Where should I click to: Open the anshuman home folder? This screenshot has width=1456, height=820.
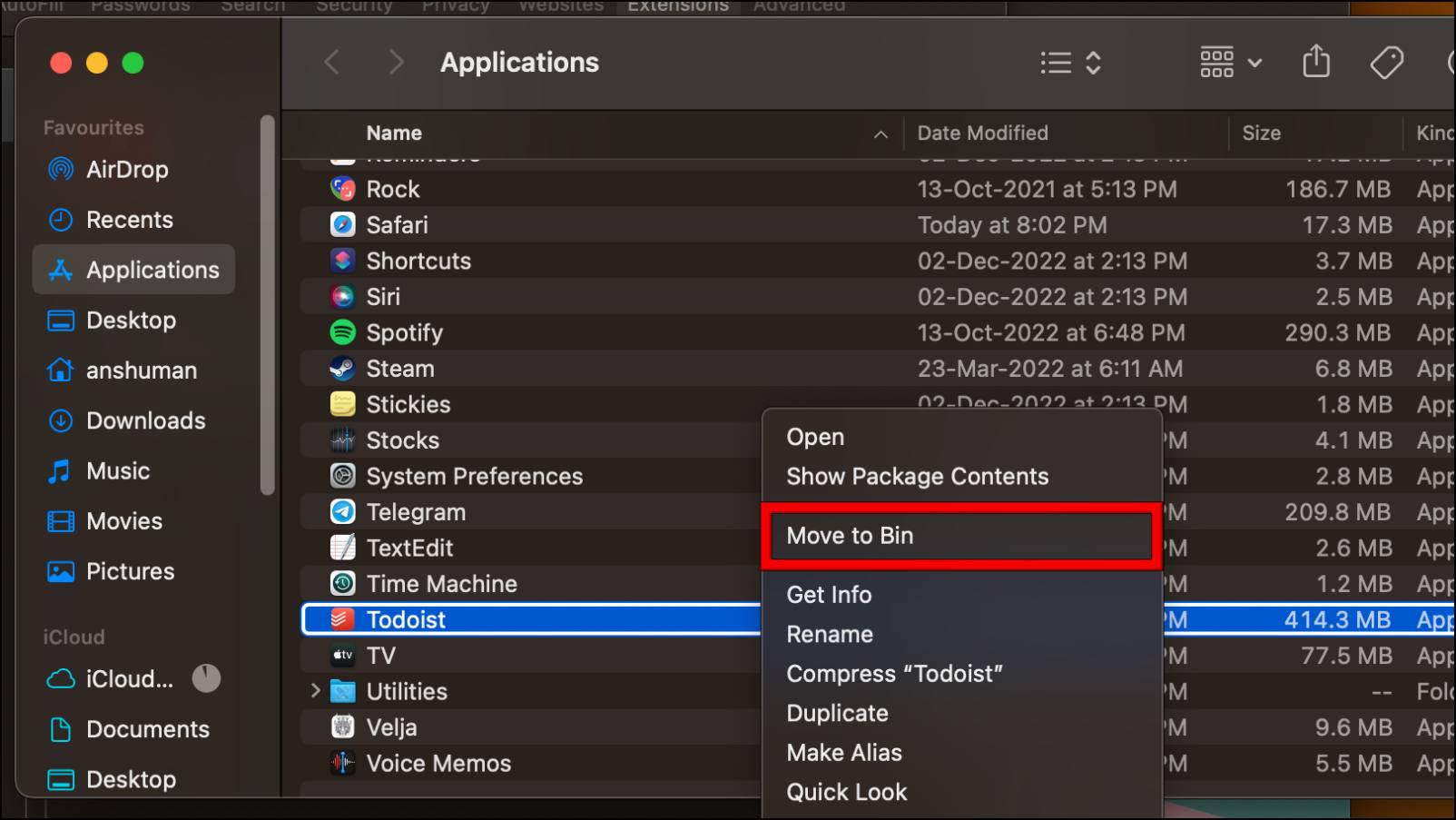[x=134, y=370]
